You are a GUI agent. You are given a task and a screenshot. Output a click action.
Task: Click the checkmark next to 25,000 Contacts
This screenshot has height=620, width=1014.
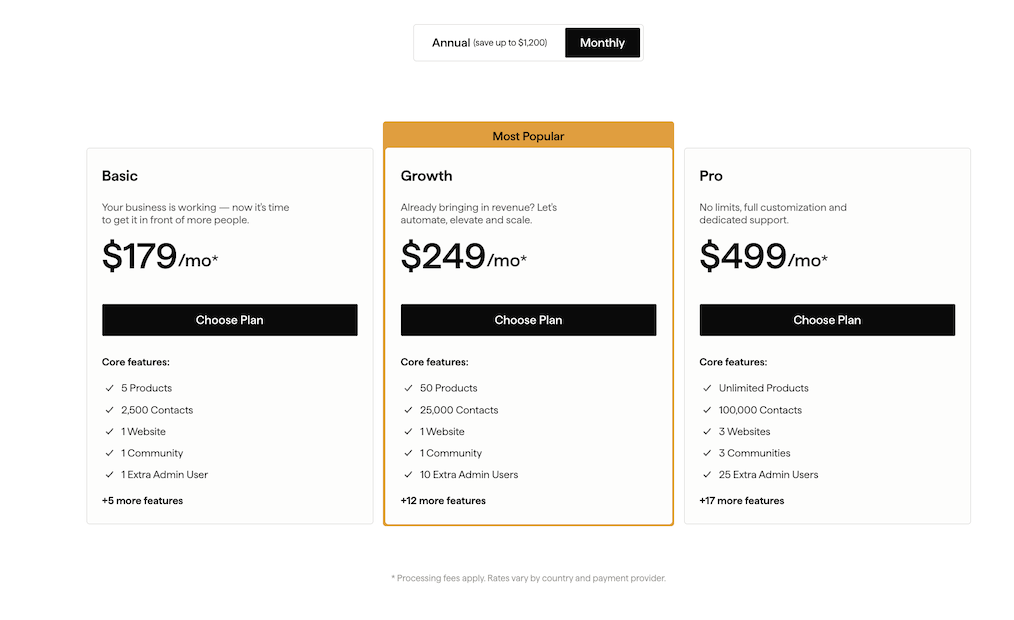click(x=408, y=410)
